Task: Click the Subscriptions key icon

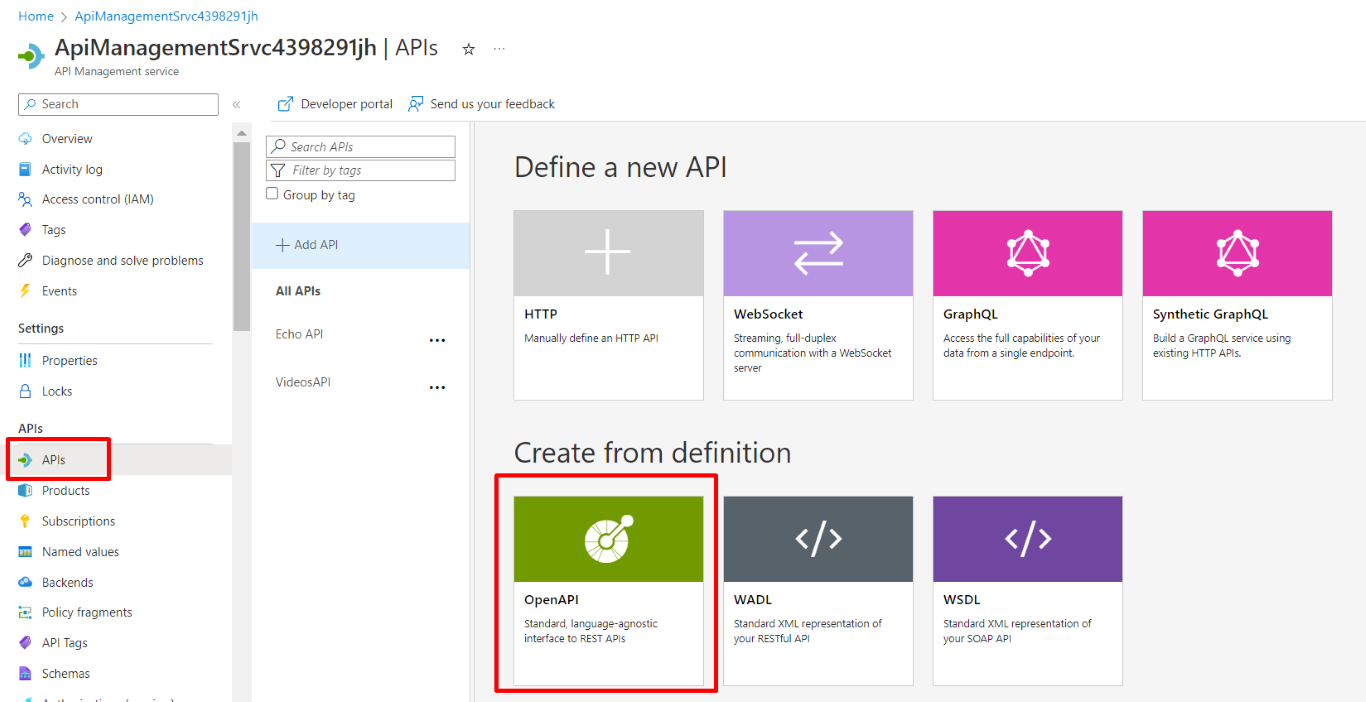Action: point(25,521)
